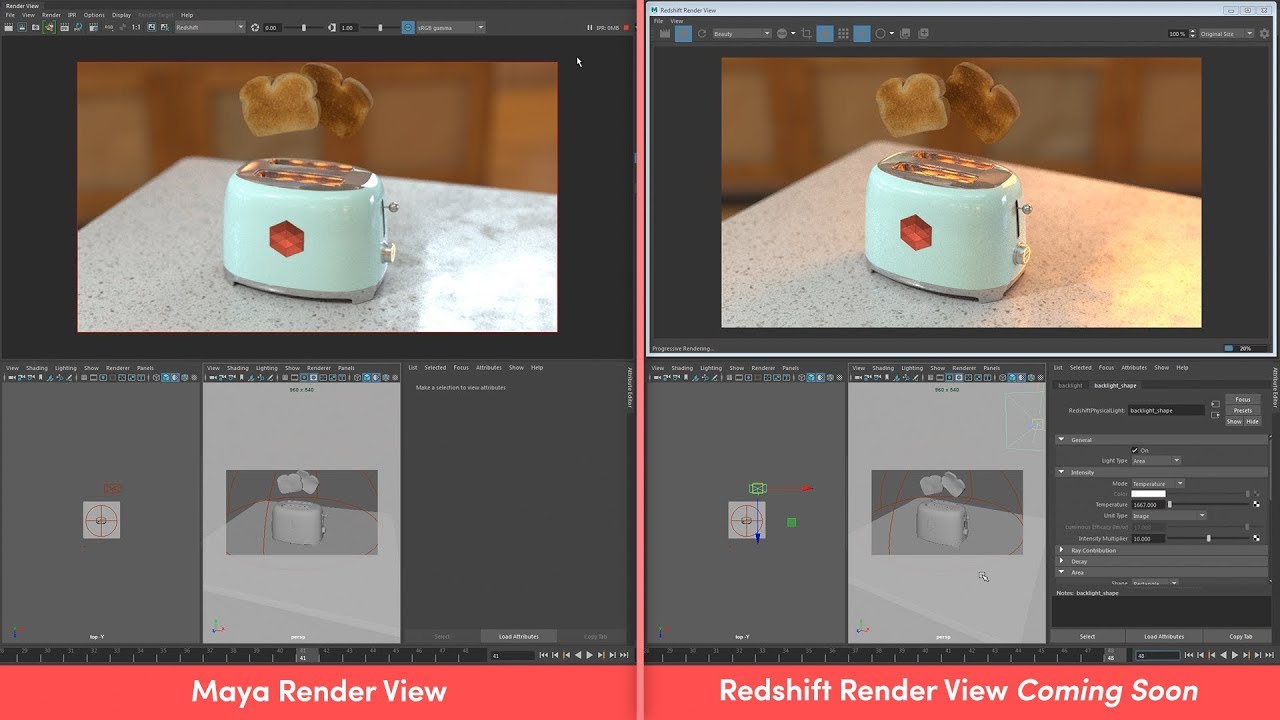Open the Unit Type Image dropdown

(x=1168, y=516)
